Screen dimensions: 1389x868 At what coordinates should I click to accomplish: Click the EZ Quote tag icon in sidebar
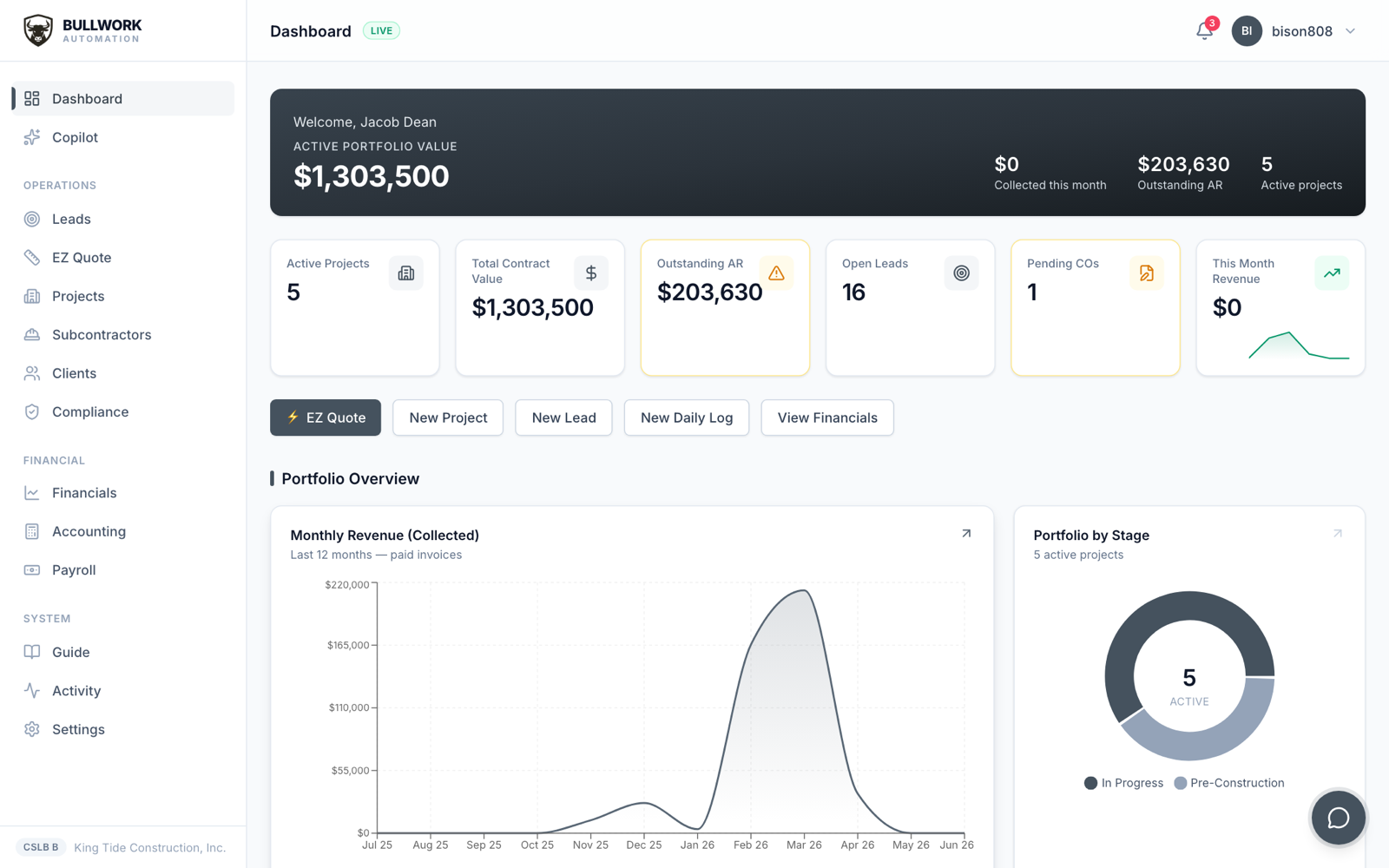(32, 258)
